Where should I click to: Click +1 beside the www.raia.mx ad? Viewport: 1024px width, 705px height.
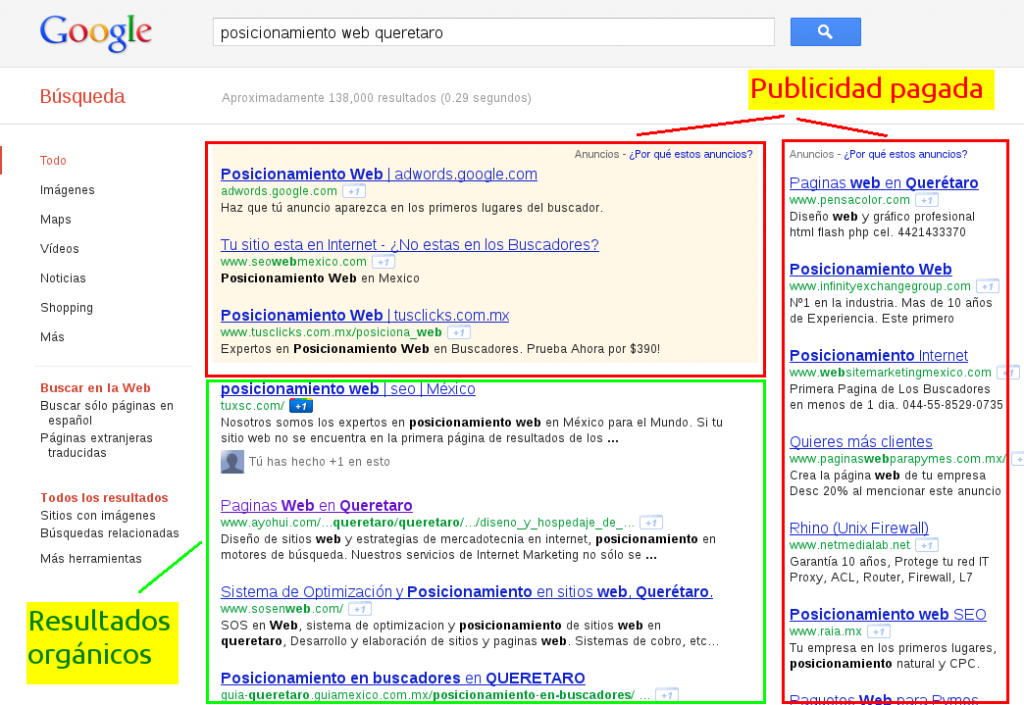click(878, 631)
